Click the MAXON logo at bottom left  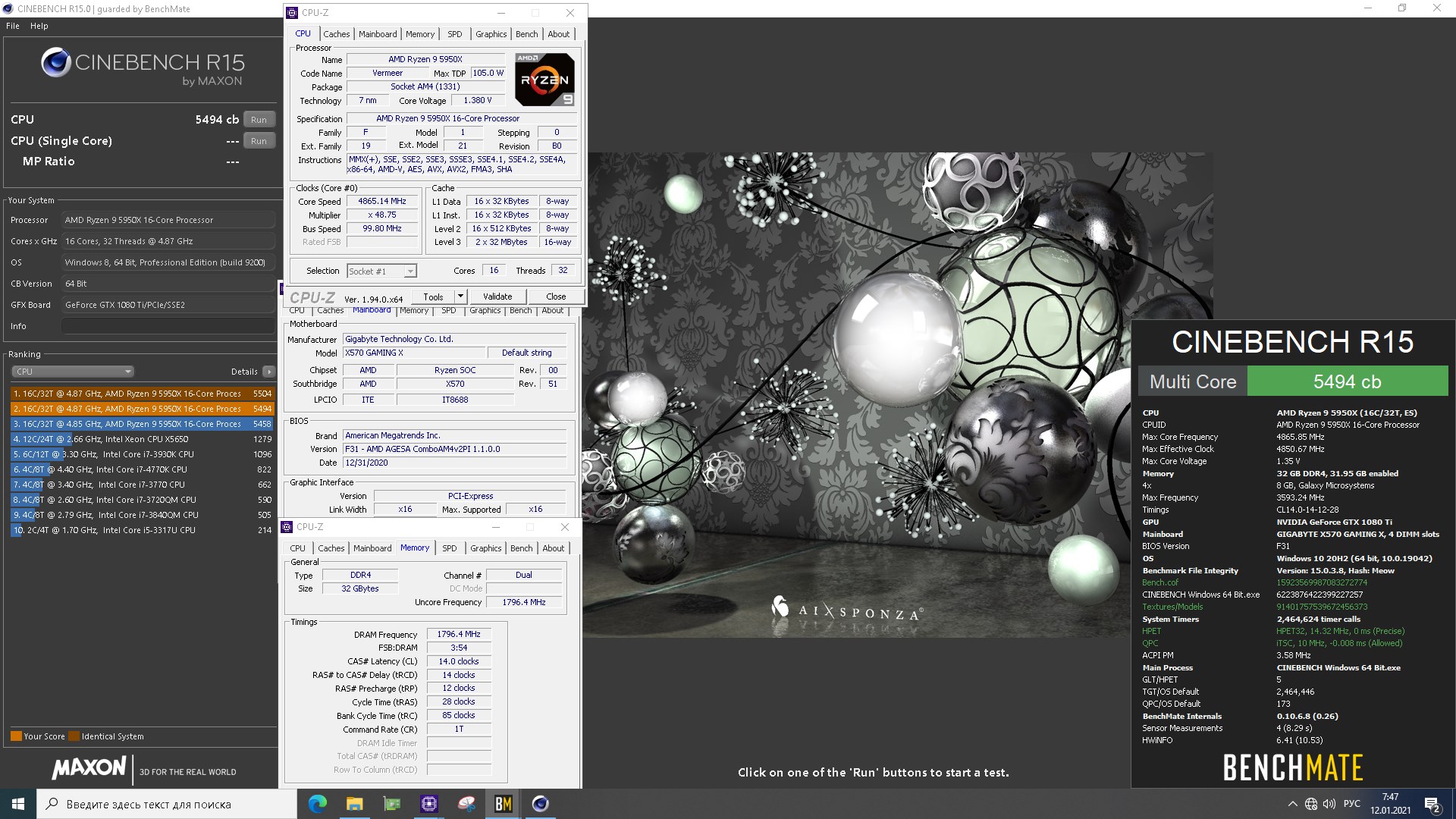[x=89, y=769]
